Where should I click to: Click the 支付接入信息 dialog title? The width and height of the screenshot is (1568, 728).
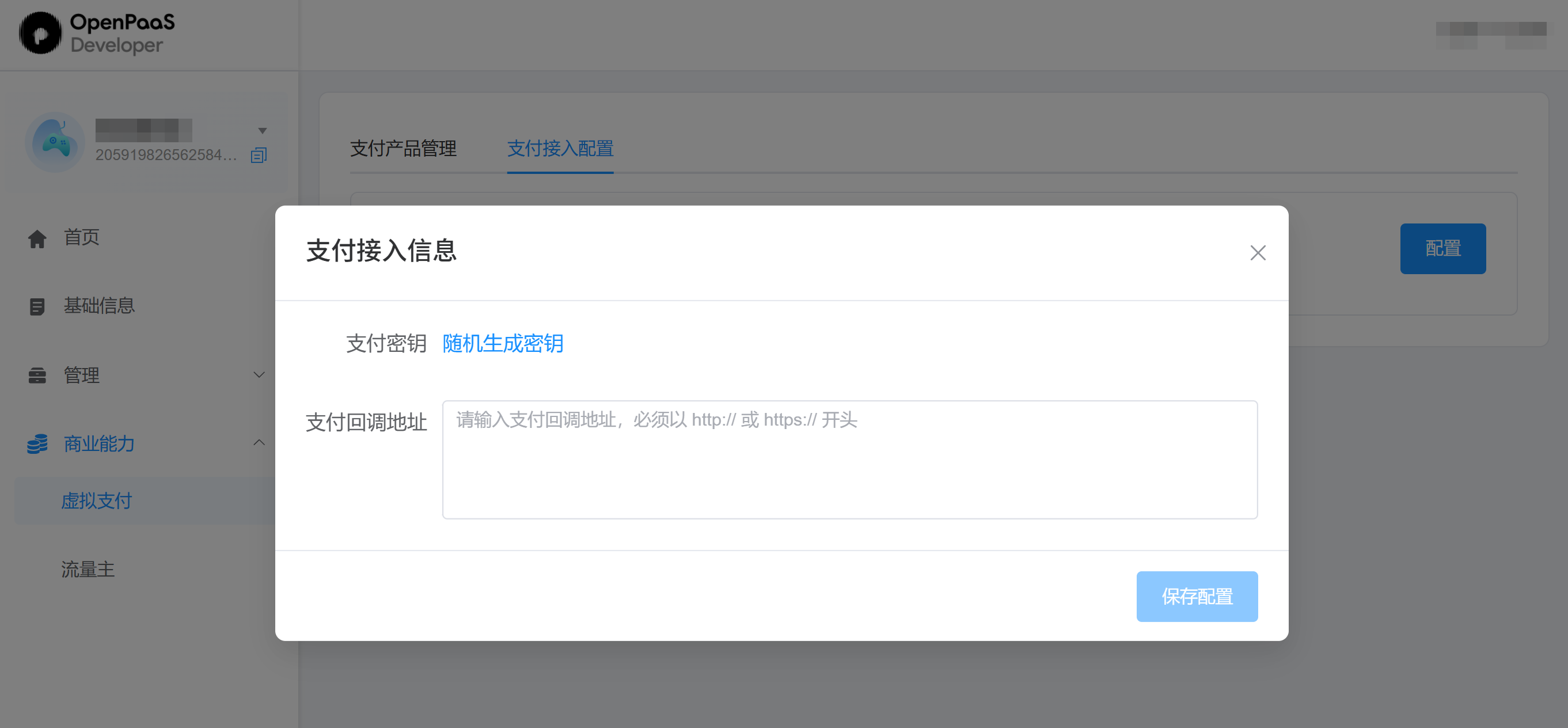coord(382,251)
